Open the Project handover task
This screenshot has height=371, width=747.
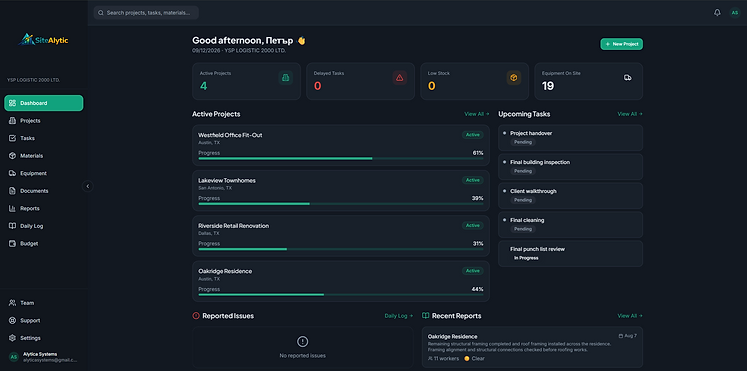pyautogui.click(x=570, y=138)
